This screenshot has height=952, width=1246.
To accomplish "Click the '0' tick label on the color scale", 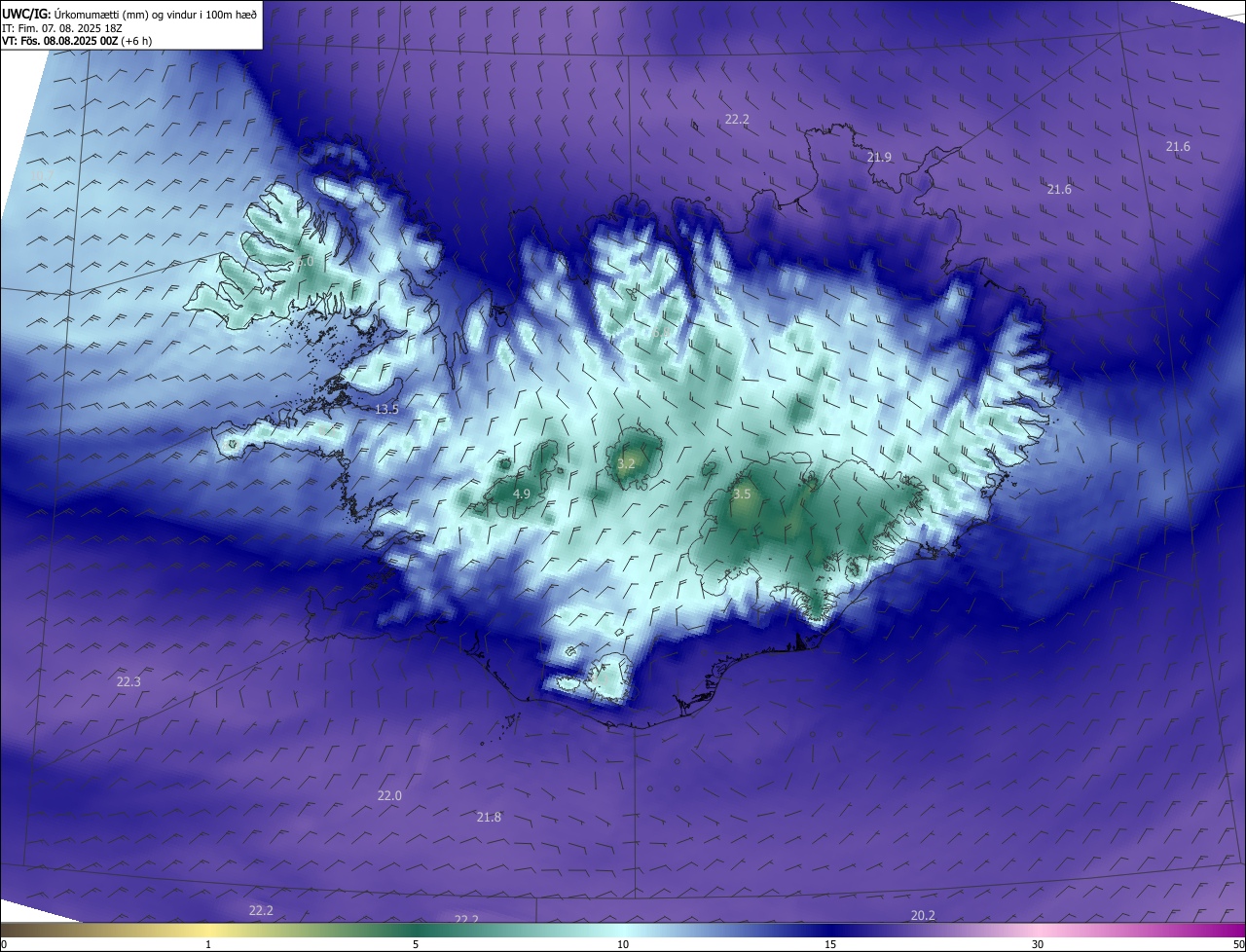I will tap(4, 944).
